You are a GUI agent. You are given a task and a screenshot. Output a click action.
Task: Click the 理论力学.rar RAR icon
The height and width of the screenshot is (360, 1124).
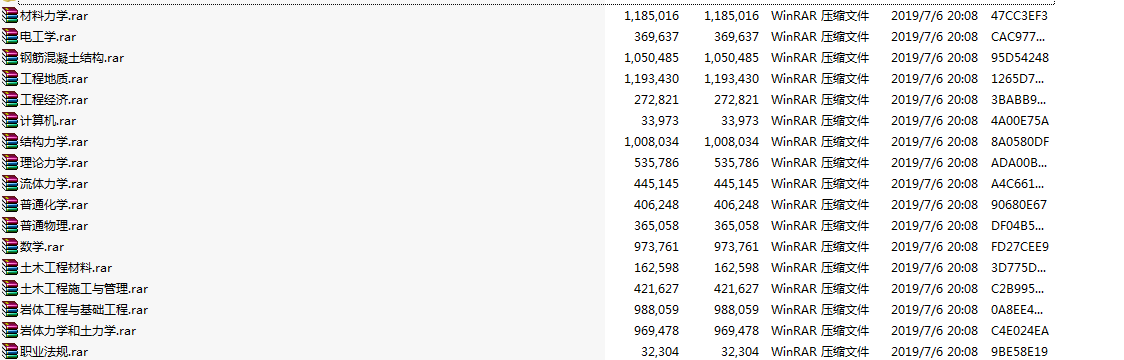pos(10,162)
